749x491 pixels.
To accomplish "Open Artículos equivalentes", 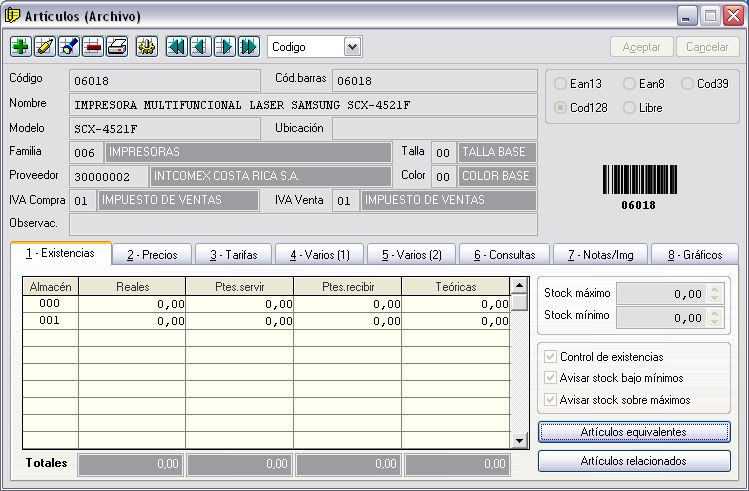I will click(634, 432).
